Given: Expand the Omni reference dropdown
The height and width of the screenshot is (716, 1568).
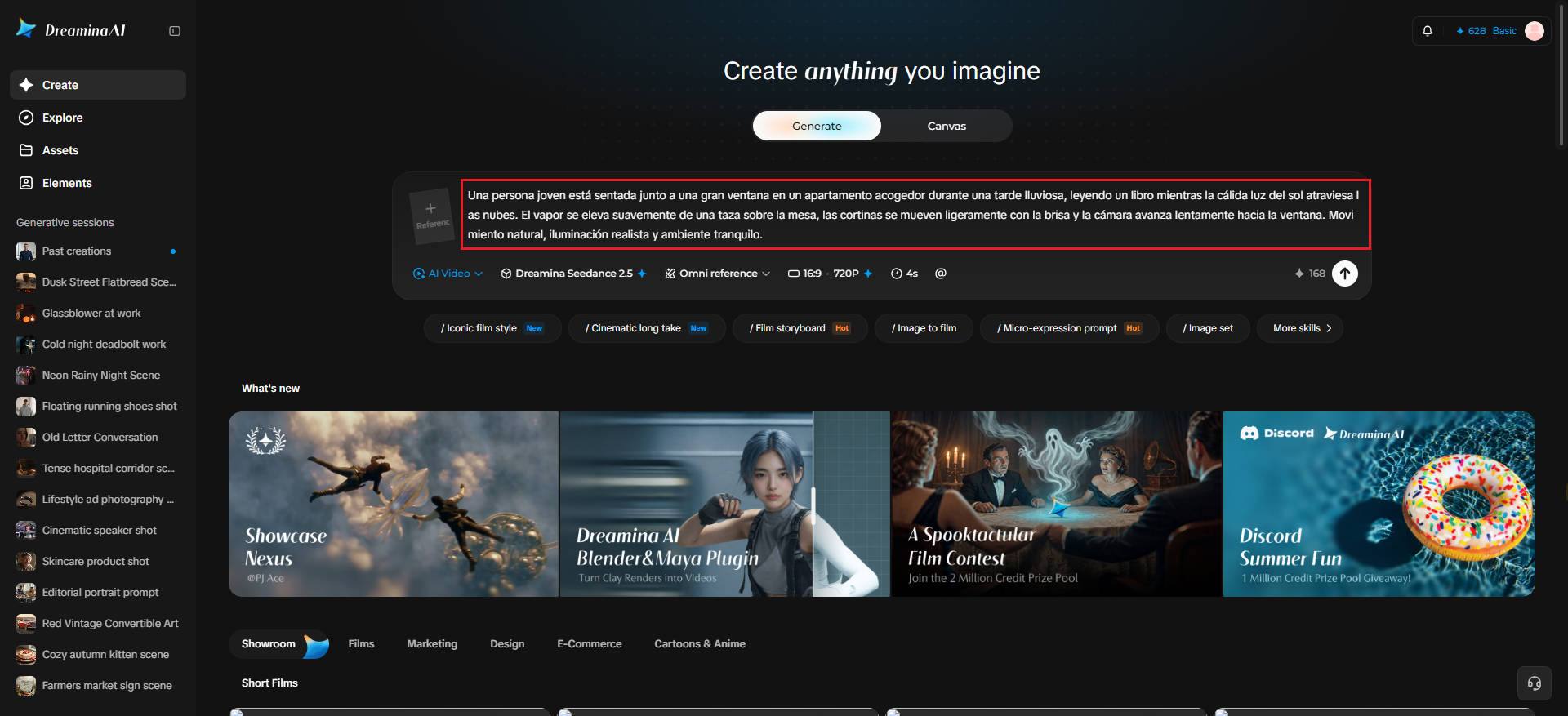Looking at the screenshot, I should (x=717, y=274).
